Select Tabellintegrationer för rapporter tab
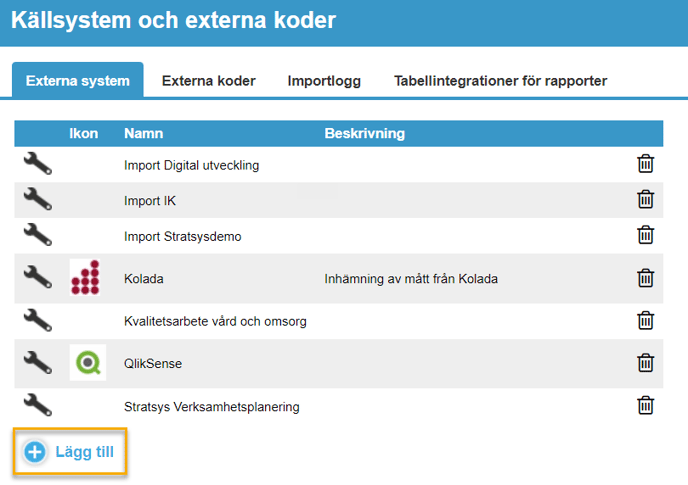688x485 pixels. (500, 81)
